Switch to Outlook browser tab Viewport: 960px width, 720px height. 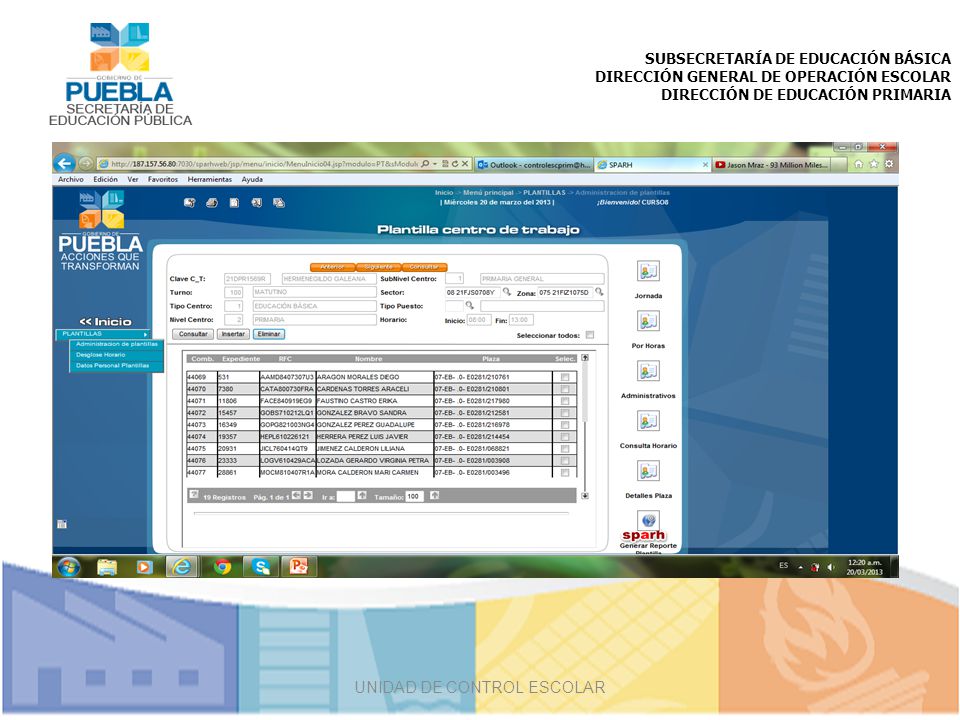(x=534, y=165)
